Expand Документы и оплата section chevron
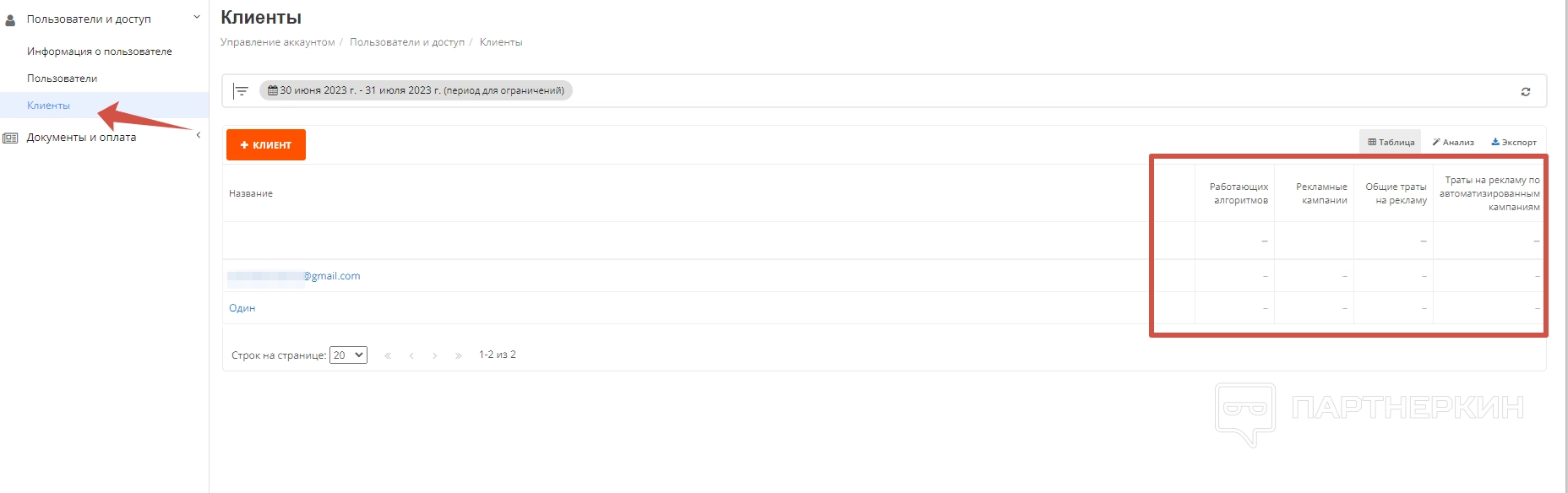Viewport: 1568px width, 493px height. pyautogui.click(x=199, y=135)
